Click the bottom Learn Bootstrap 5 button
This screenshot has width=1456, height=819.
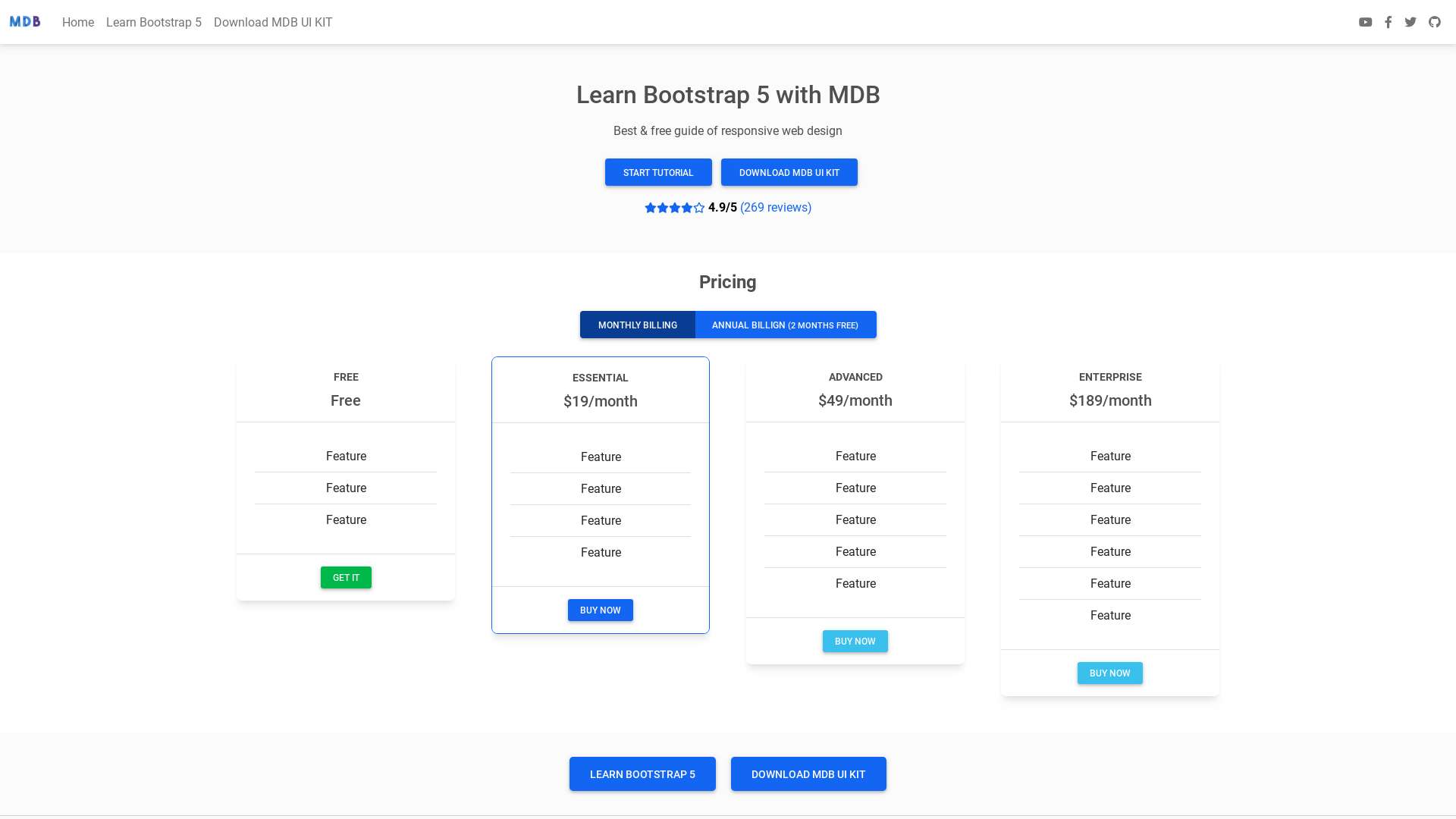click(x=642, y=773)
